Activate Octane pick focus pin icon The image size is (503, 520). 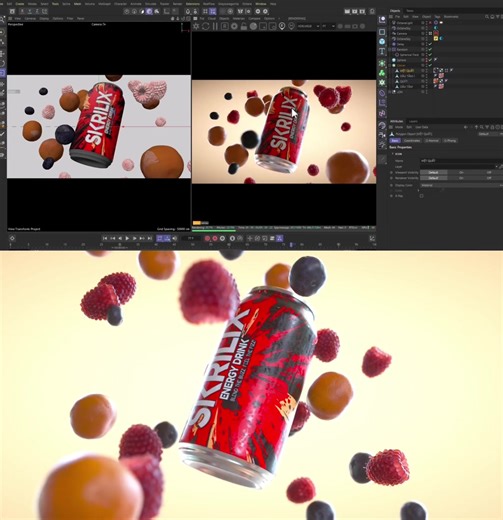[282, 26]
